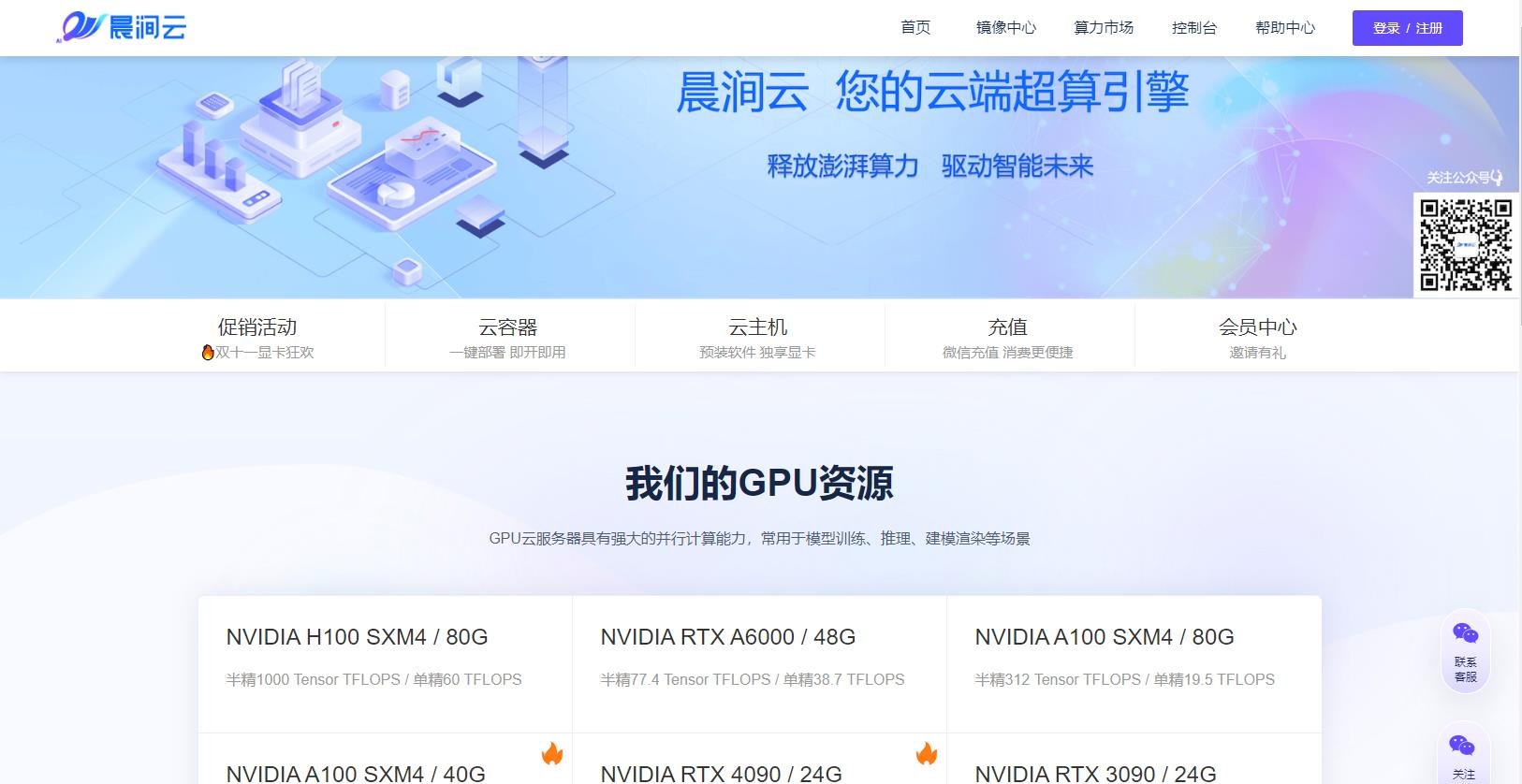Click the 关注 WeChat icon
The height and width of the screenshot is (784, 1522).
coord(1462,746)
